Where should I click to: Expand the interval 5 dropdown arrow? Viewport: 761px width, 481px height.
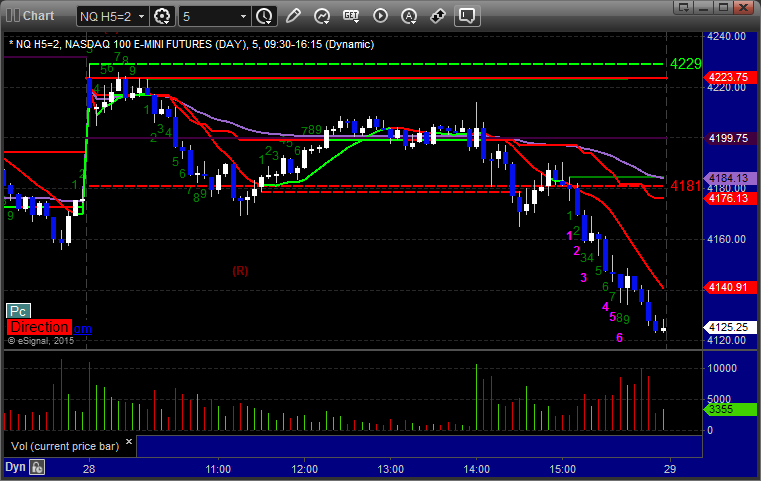(x=243, y=17)
